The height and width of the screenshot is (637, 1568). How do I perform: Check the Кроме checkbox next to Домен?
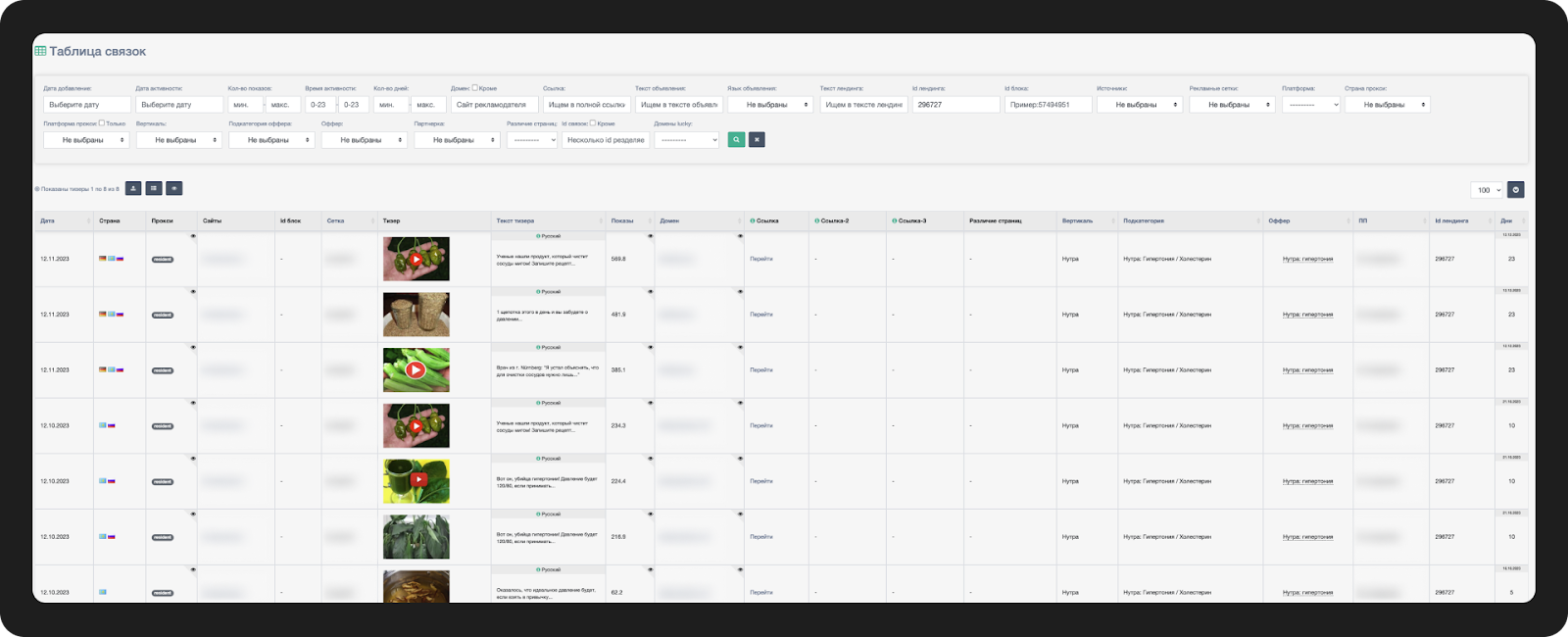click(475, 88)
